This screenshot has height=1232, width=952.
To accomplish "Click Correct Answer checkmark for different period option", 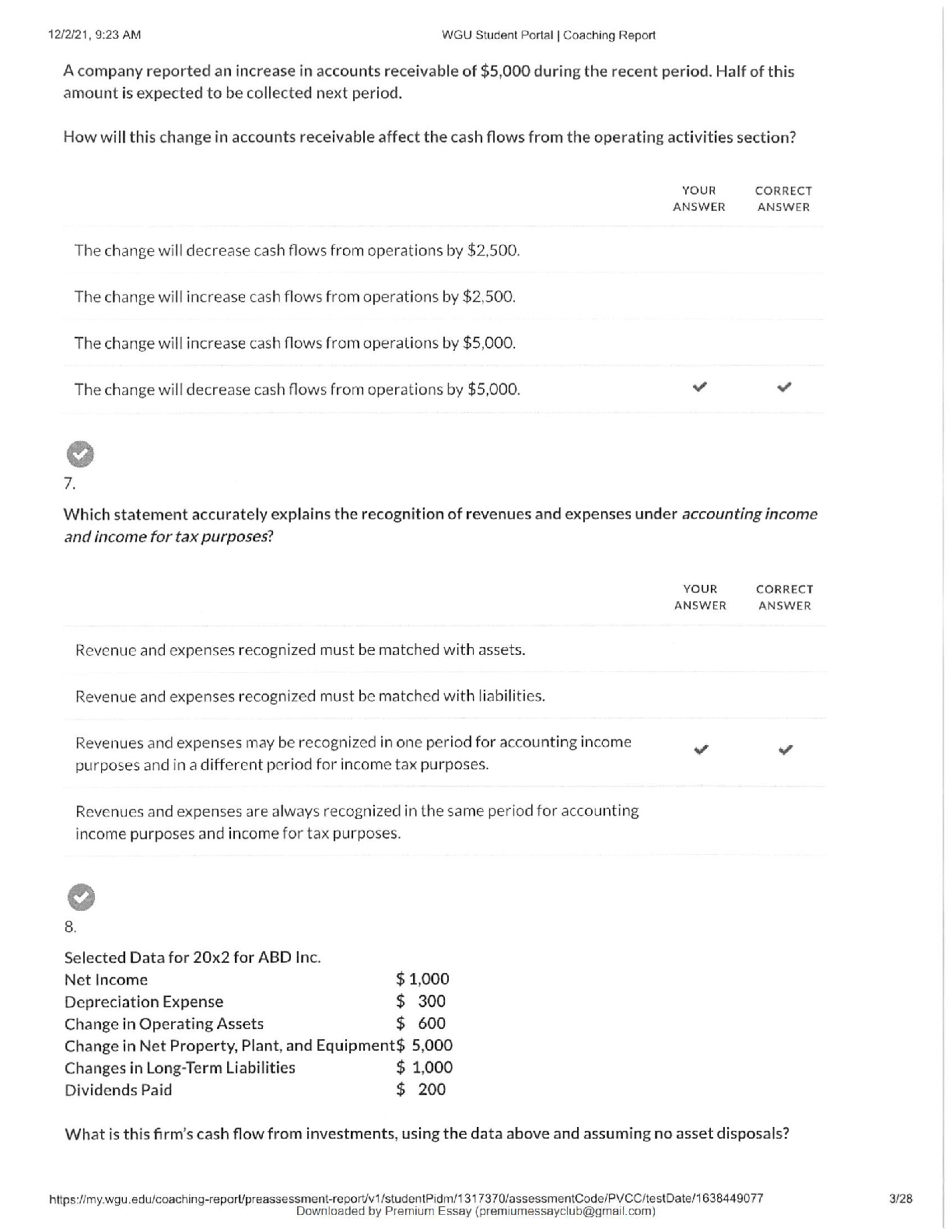I will [x=786, y=751].
